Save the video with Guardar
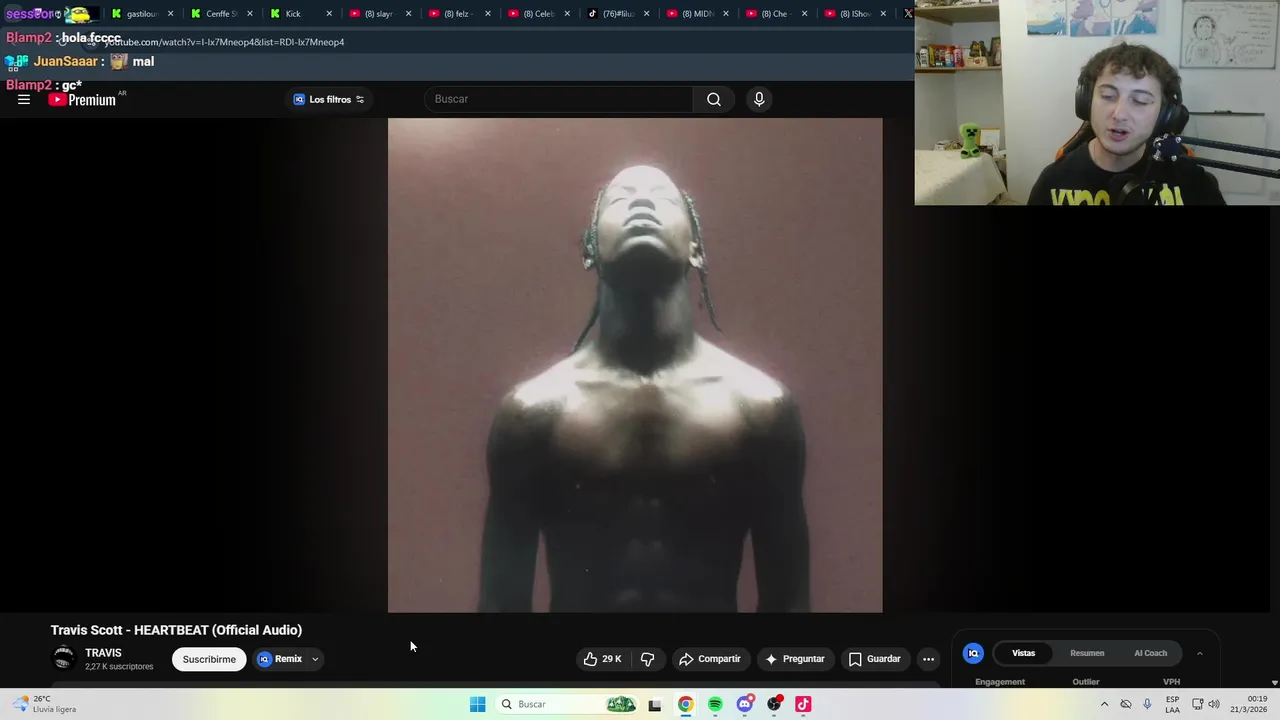The height and width of the screenshot is (720, 1280). point(875,659)
